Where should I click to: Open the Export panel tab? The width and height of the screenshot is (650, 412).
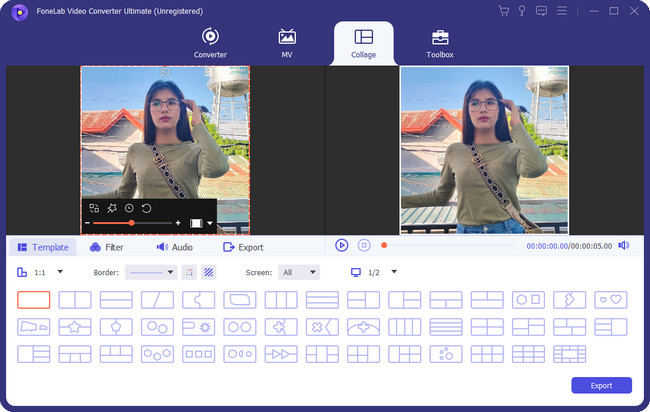[243, 247]
